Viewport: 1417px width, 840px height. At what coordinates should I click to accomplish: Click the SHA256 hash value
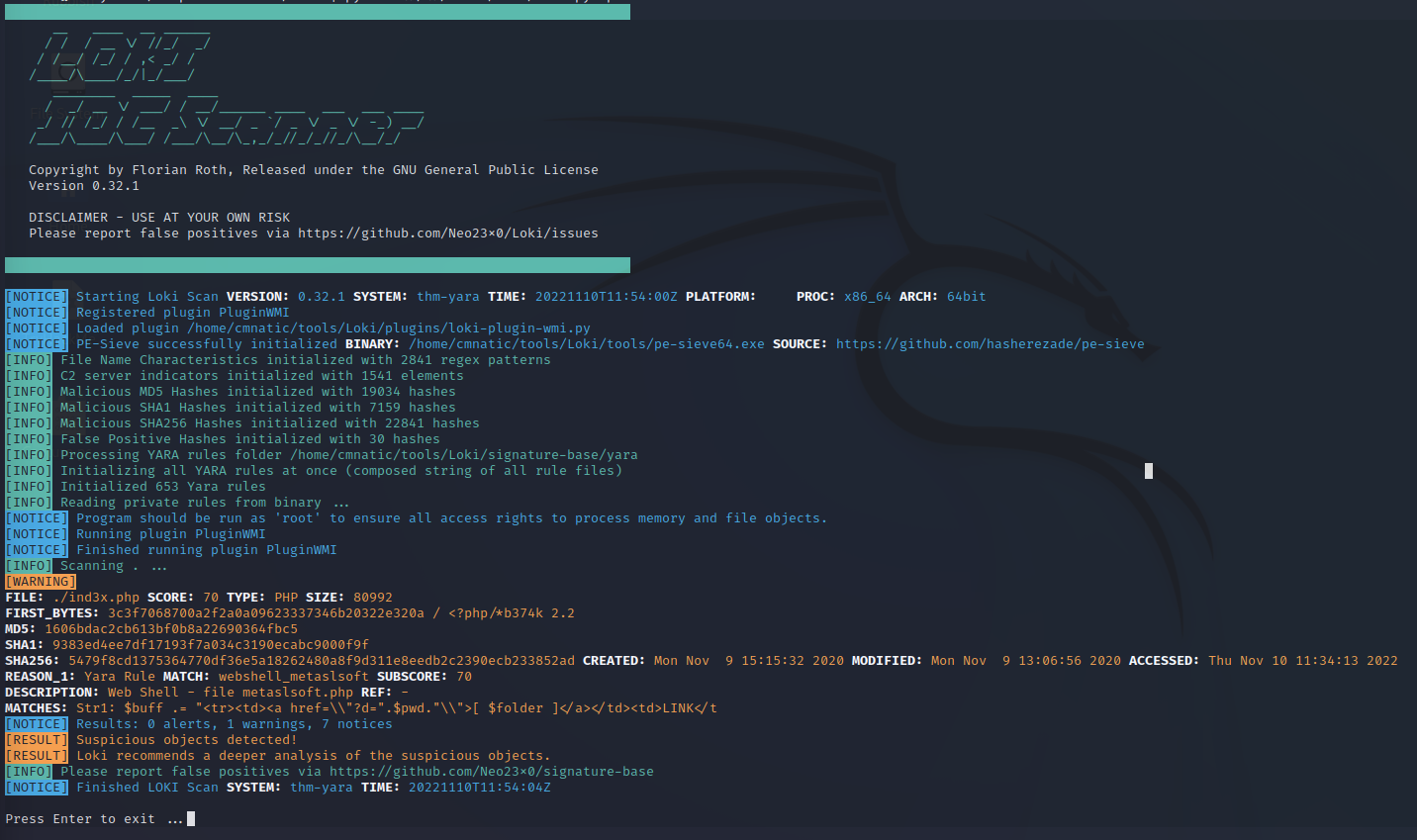(x=321, y=661)
